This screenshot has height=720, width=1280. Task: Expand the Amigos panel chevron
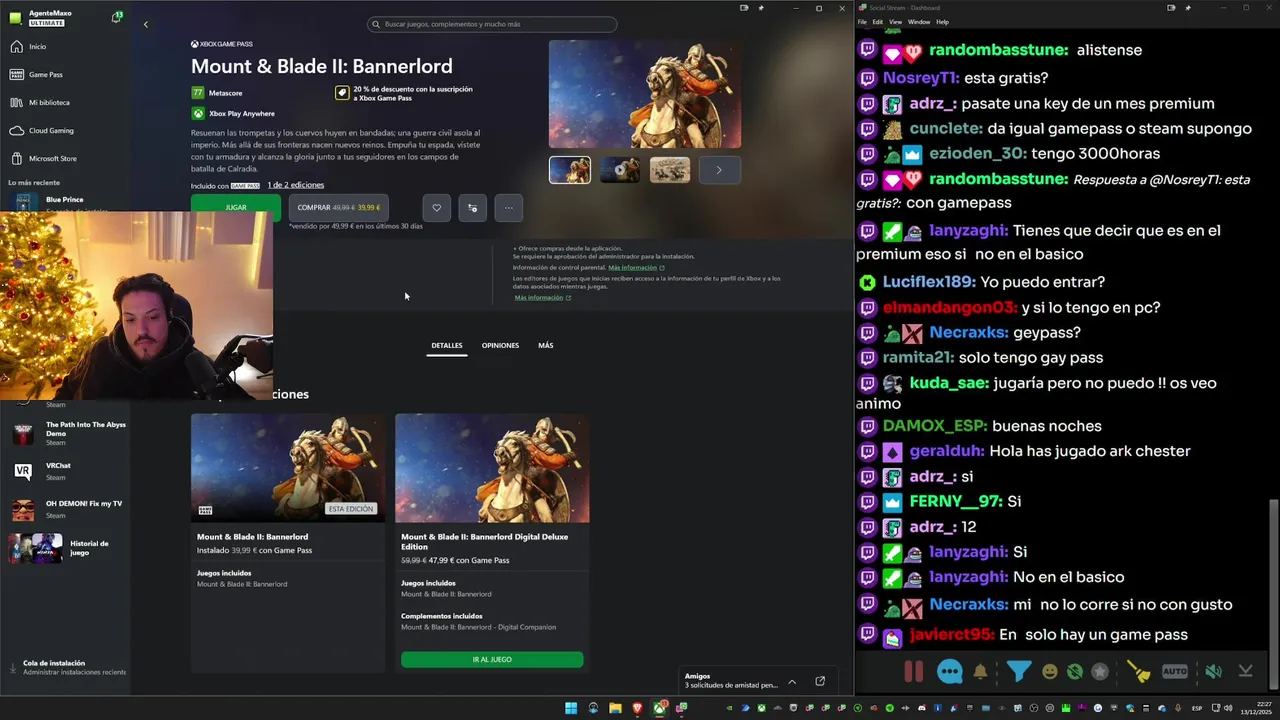(x=792, y=681)
